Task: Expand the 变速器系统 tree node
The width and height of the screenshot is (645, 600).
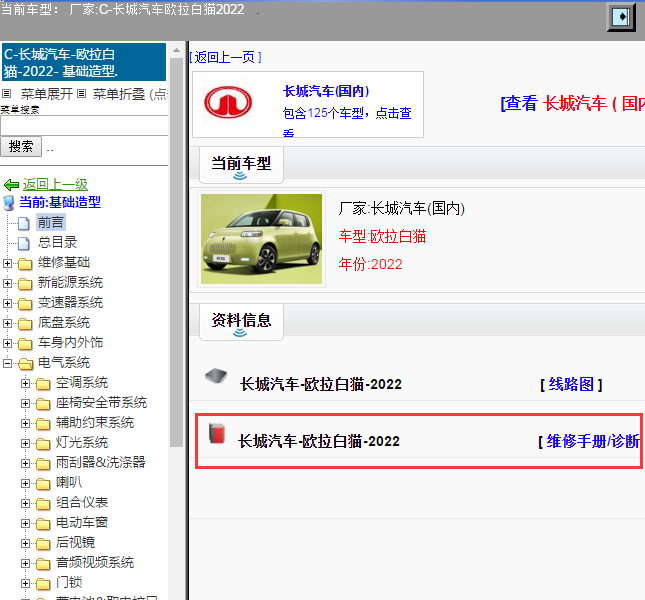Action: 7,303
